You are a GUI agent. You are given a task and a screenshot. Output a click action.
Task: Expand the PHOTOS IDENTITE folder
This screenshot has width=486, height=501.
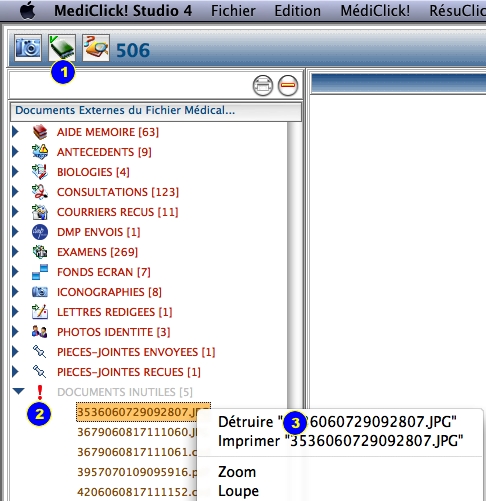[15, 332]
